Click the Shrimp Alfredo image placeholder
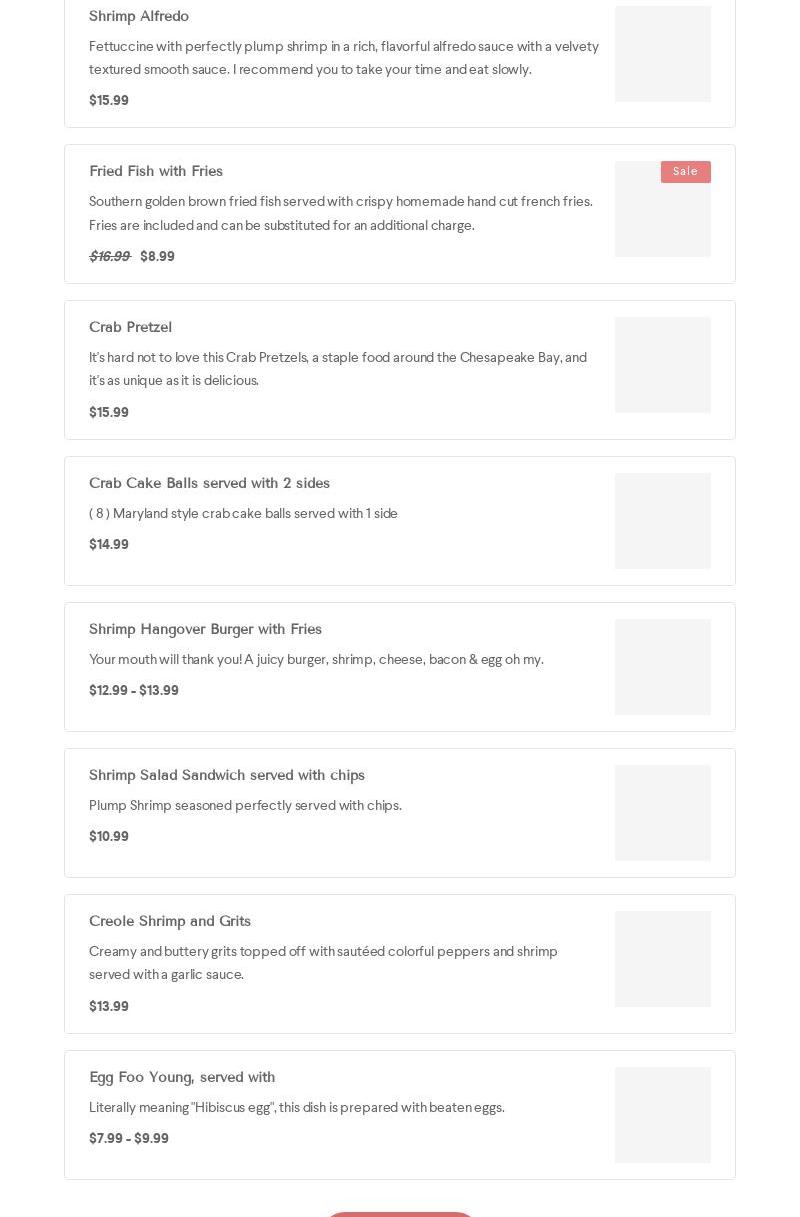 (x=663, y=54)
